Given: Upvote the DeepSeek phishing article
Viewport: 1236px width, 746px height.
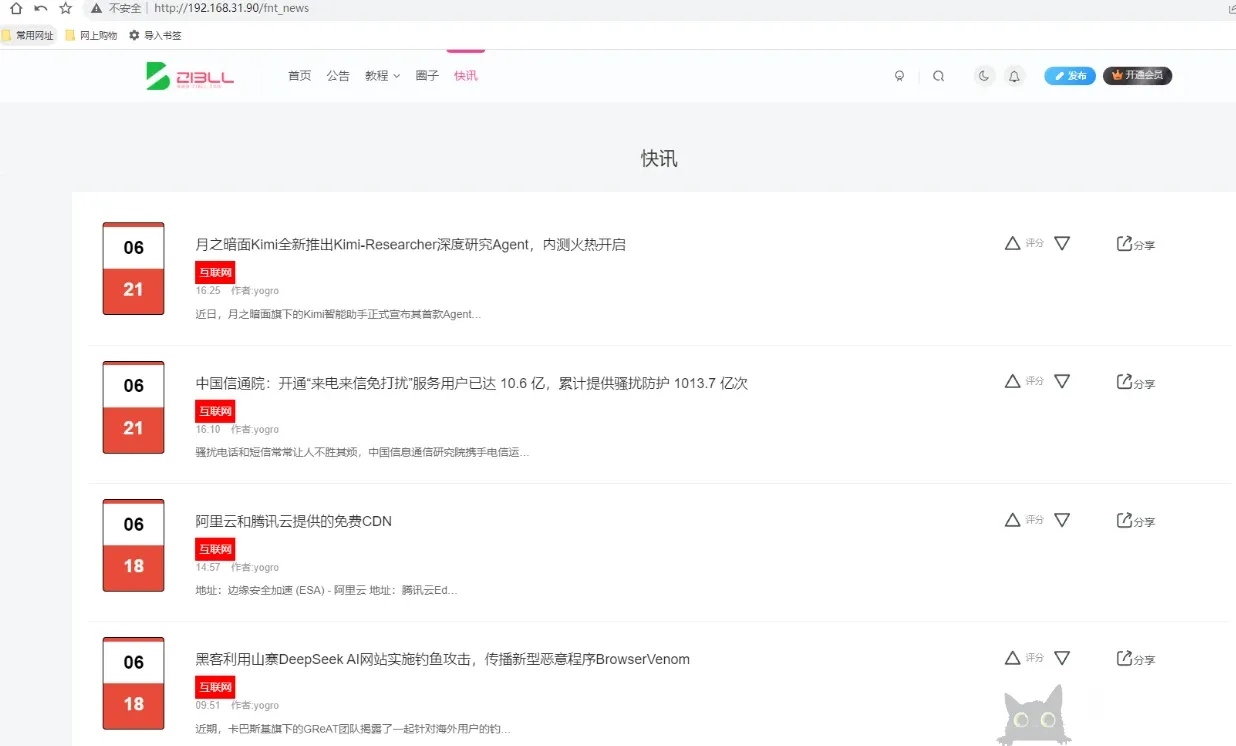Looking at the screenshot, I should pyautogui.click(x=1012, y=658).
